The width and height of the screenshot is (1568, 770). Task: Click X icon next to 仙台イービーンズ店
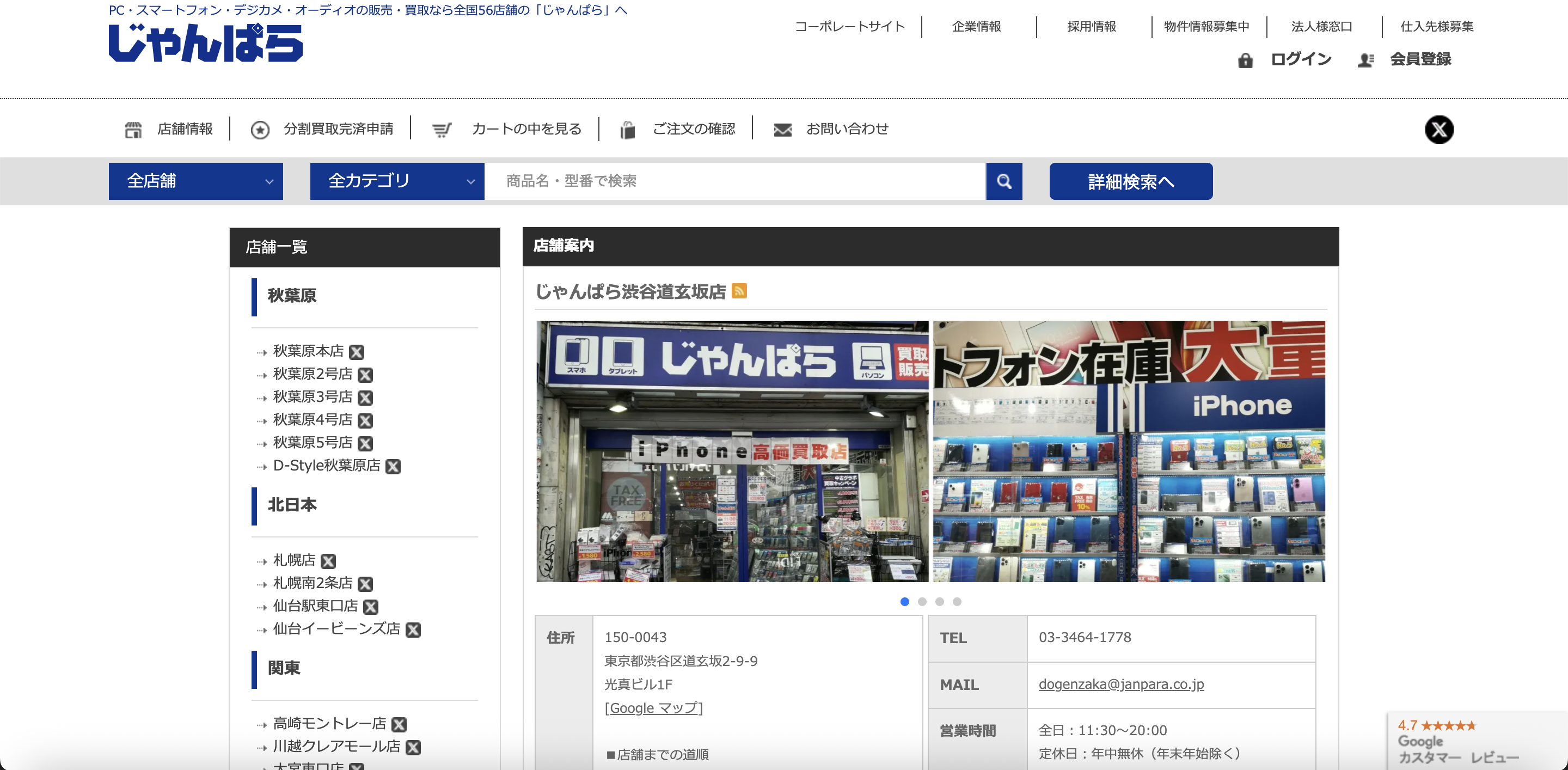coord(413,630)
